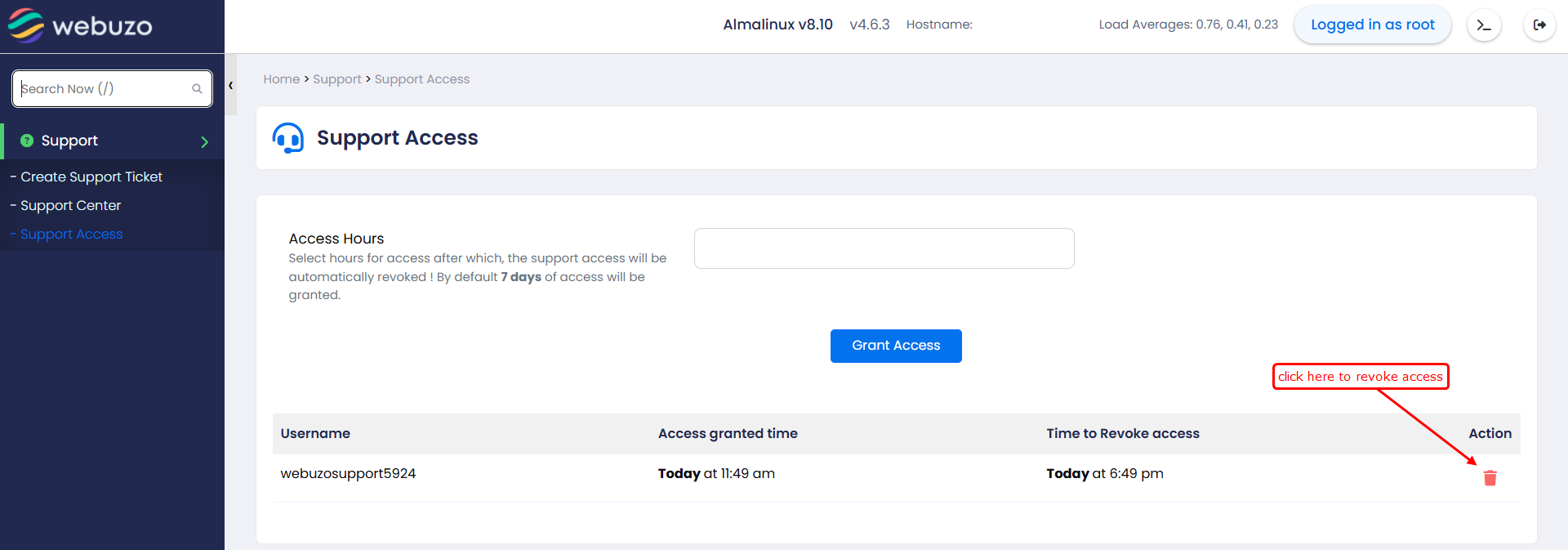Open the Access Hours selection box
Image resolution: width=1568 pixels, height=550 pixels.
[884, 248]
